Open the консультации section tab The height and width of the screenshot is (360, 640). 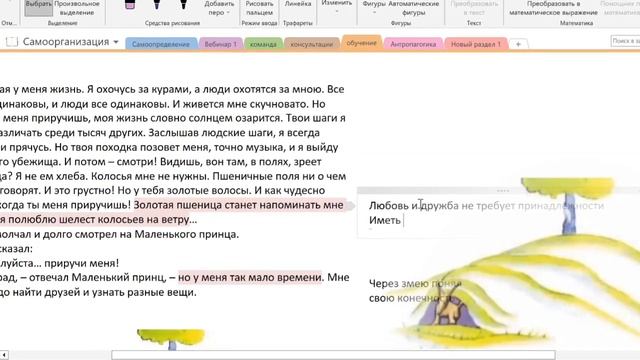(312, 44)
